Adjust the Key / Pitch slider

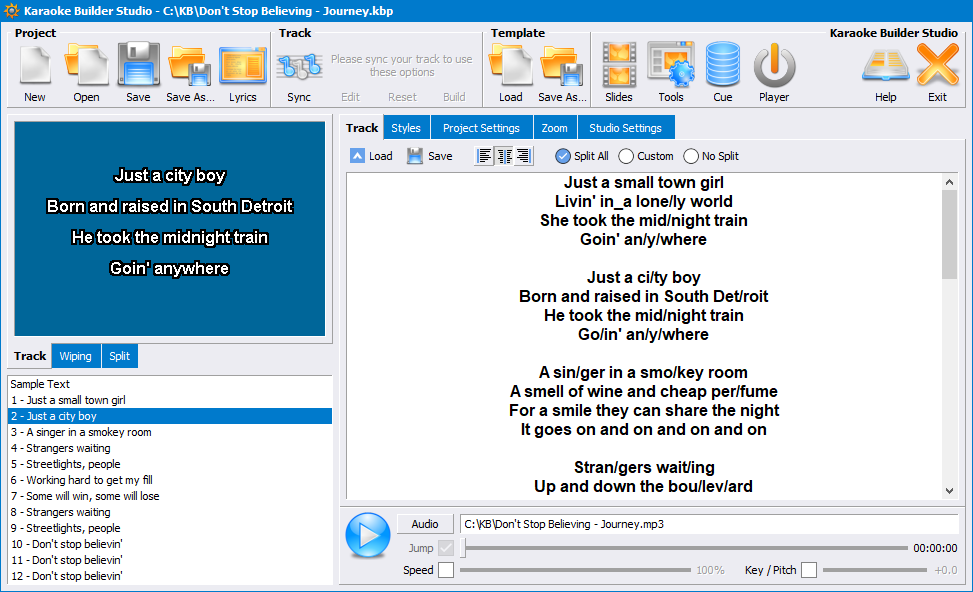875,570
